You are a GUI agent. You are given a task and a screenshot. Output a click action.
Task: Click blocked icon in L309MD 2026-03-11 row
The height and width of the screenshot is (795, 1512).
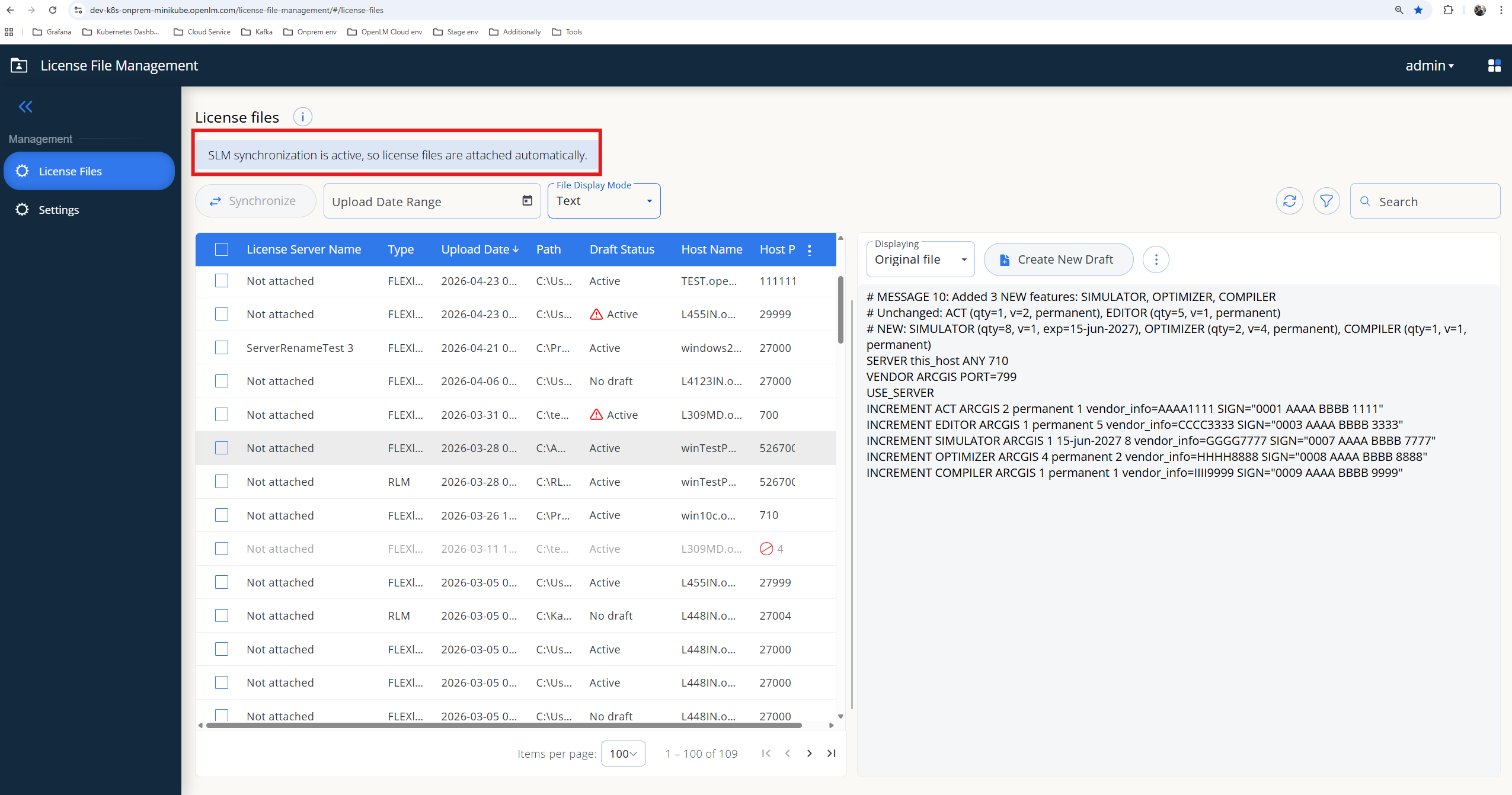pos(766,549)
